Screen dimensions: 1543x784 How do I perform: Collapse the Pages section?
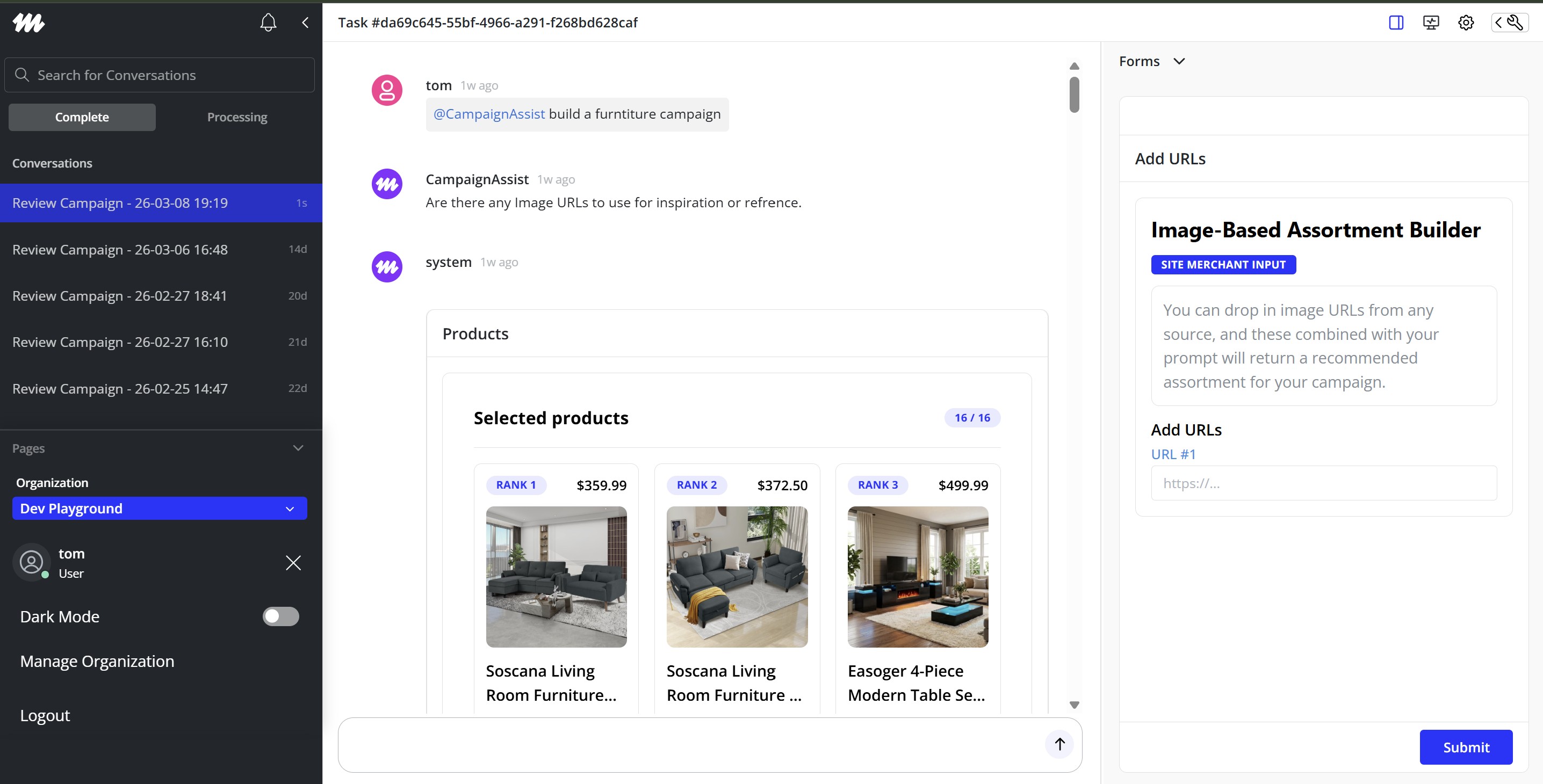pyautogui.click(x=298, y=448)
